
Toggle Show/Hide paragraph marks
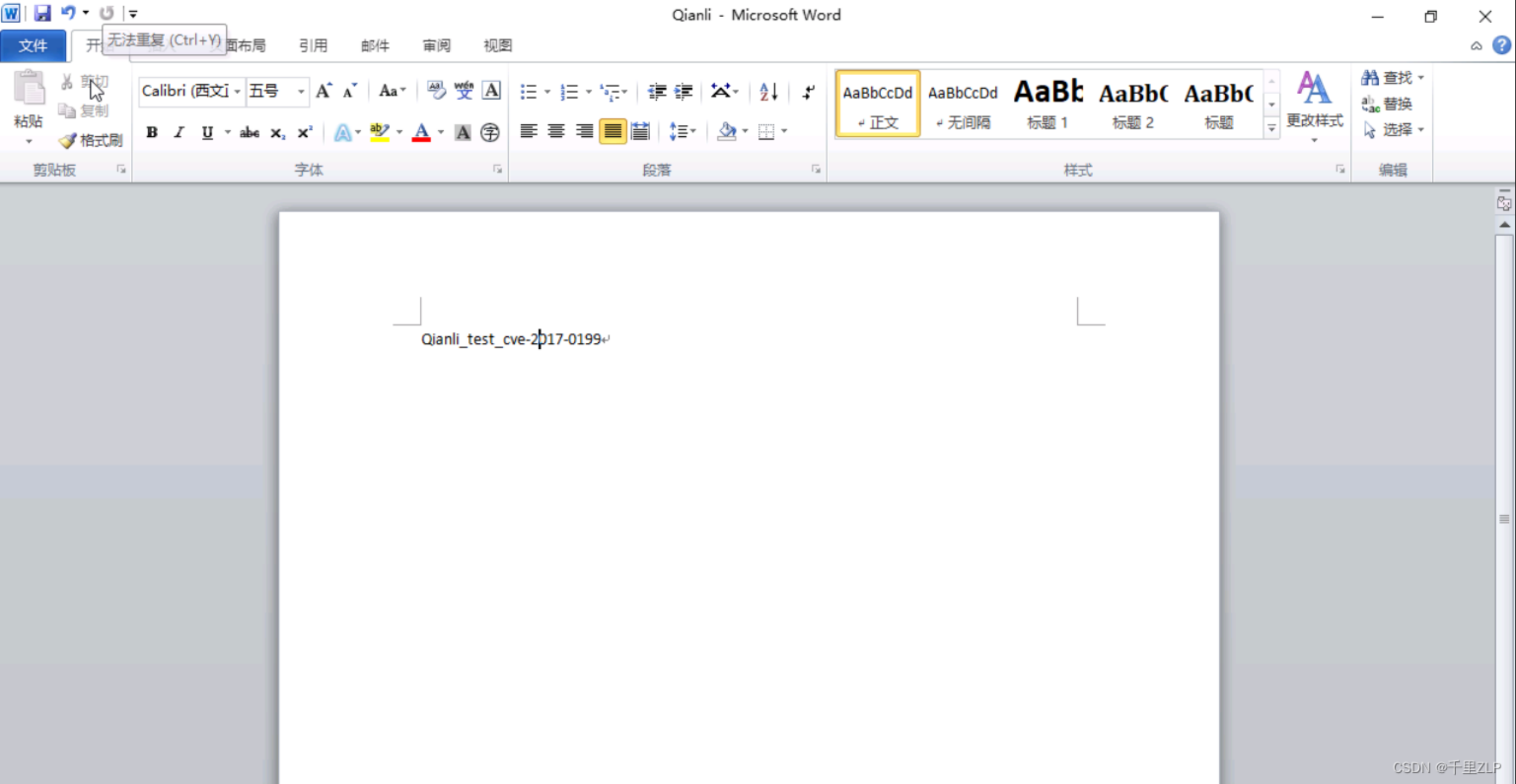(x=808, y=92)
